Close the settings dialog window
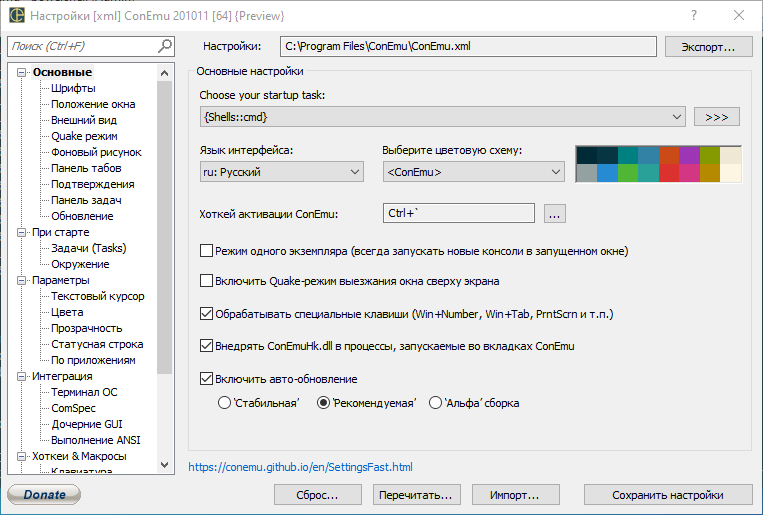Image resolution: width=763 pixels, height=515 pixels. (739, 16)
